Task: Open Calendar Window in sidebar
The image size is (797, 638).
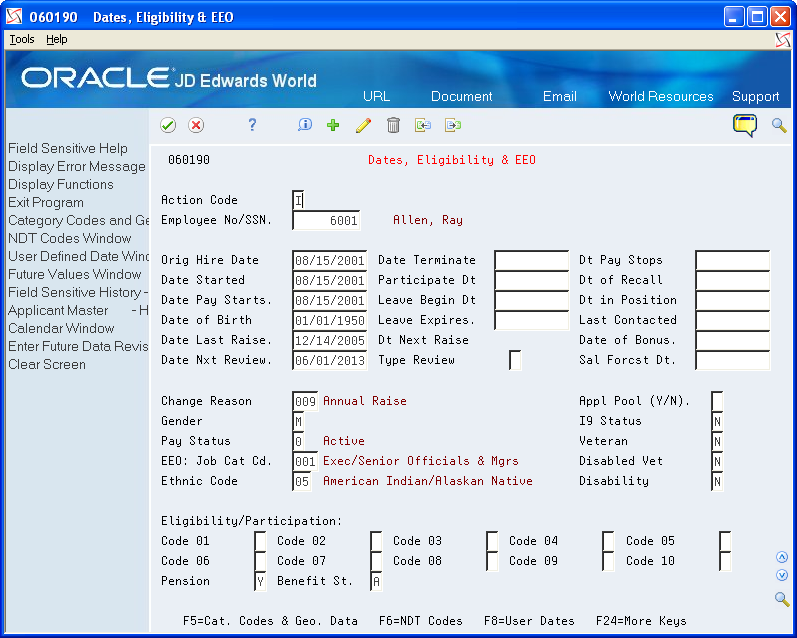Action: click(x=61, y=328)
